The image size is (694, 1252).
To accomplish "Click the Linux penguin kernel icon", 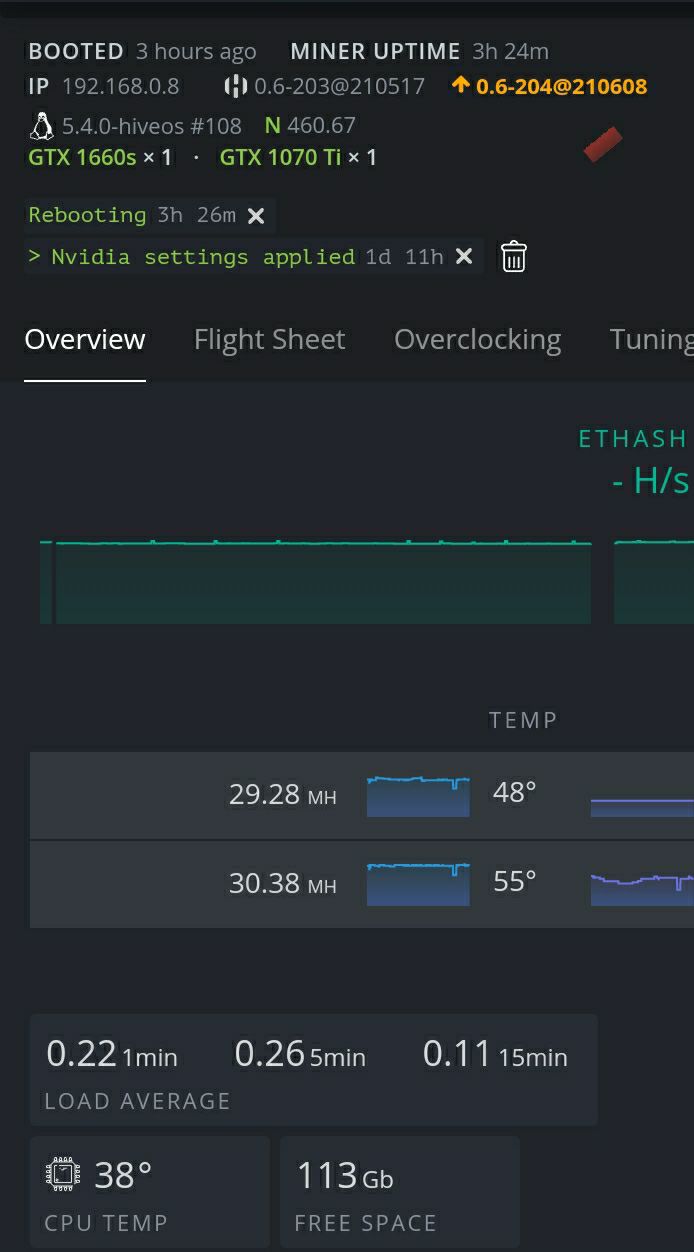I will point(41,126).
